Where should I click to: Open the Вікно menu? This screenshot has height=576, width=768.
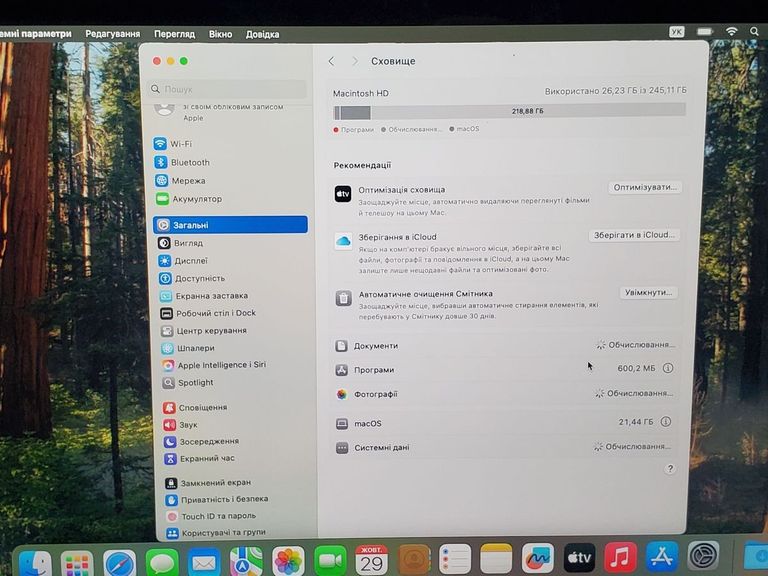220,34
